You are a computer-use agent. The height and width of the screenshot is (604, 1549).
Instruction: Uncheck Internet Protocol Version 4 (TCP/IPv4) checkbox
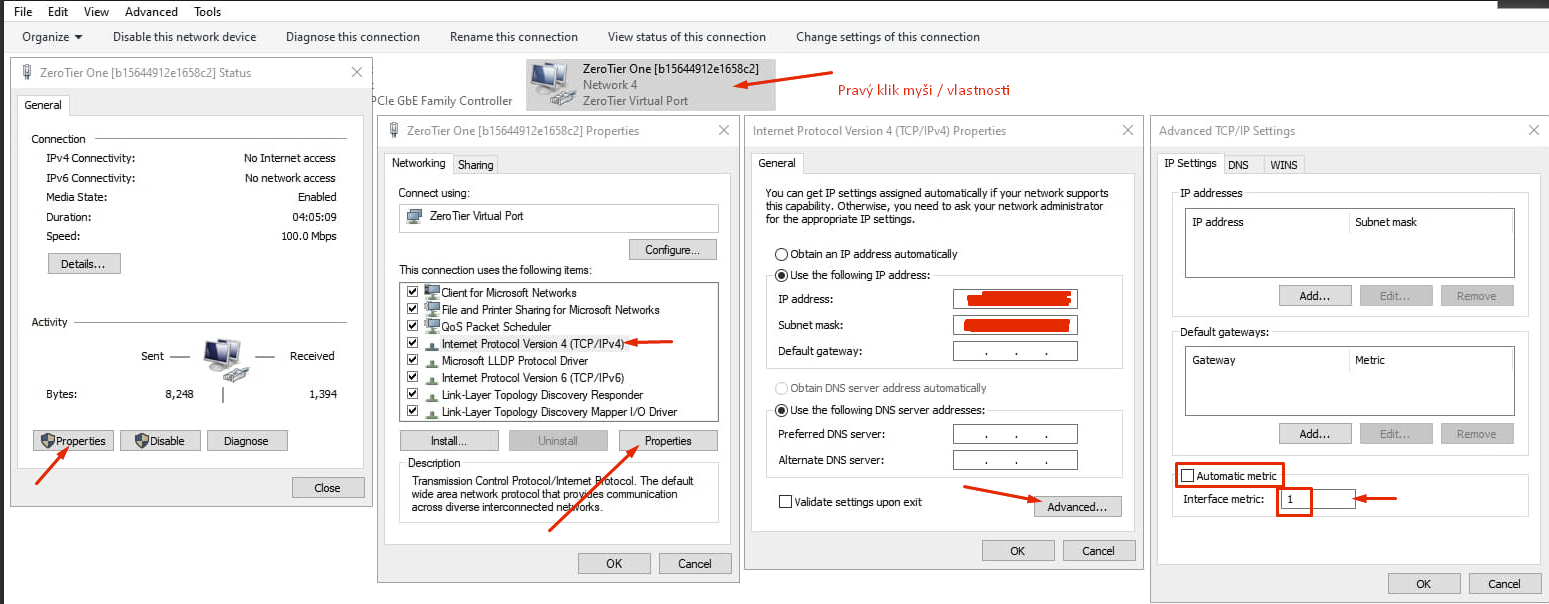(412, 343)
